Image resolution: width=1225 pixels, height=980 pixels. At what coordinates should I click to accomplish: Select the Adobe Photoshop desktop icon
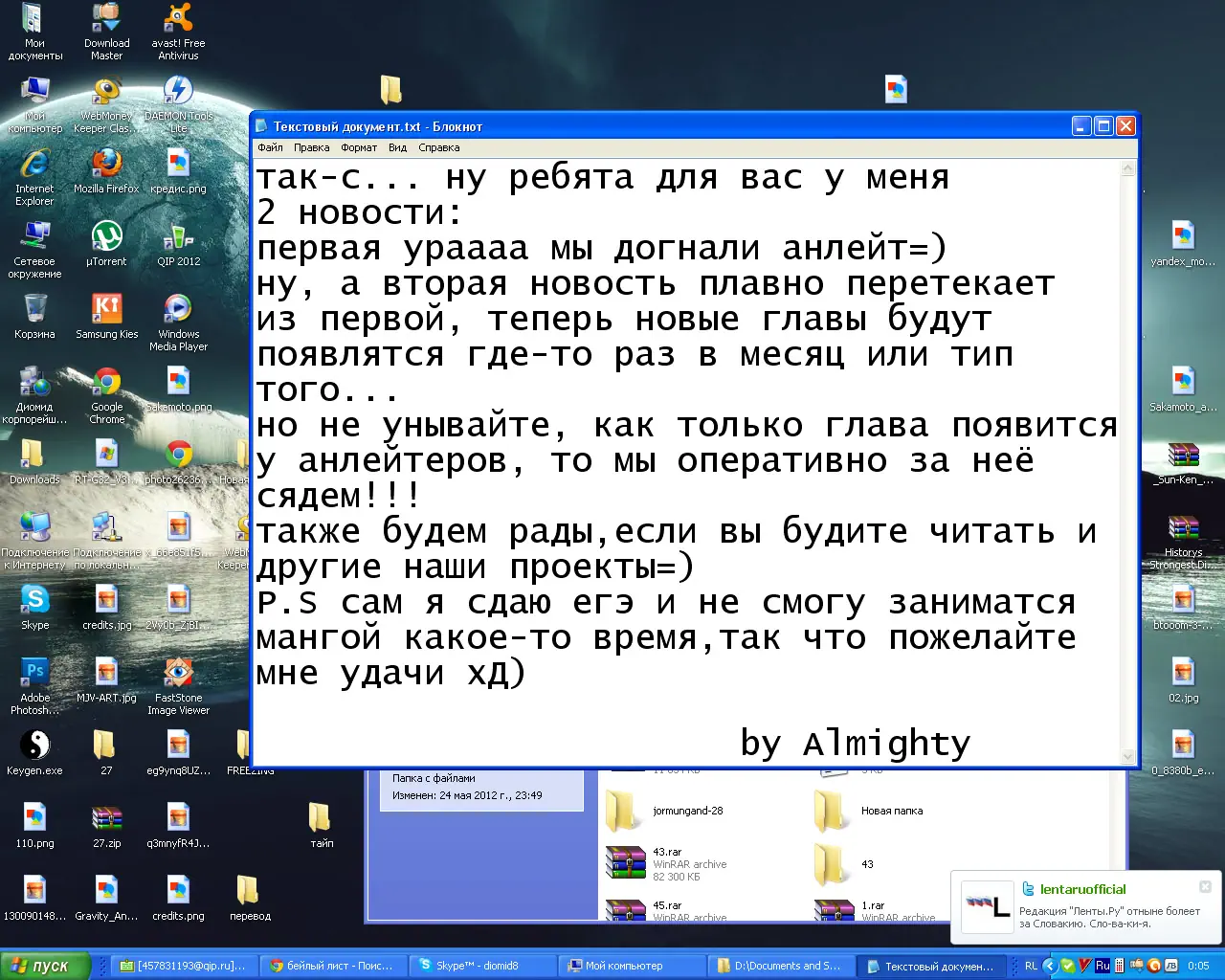point(34,673)
